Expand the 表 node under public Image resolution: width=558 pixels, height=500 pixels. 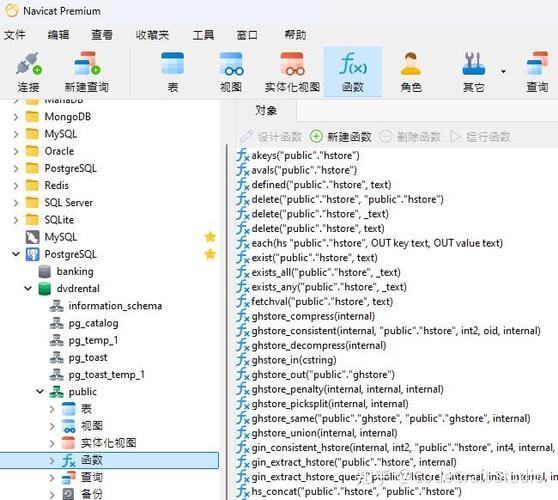click(x=52, y=409)
